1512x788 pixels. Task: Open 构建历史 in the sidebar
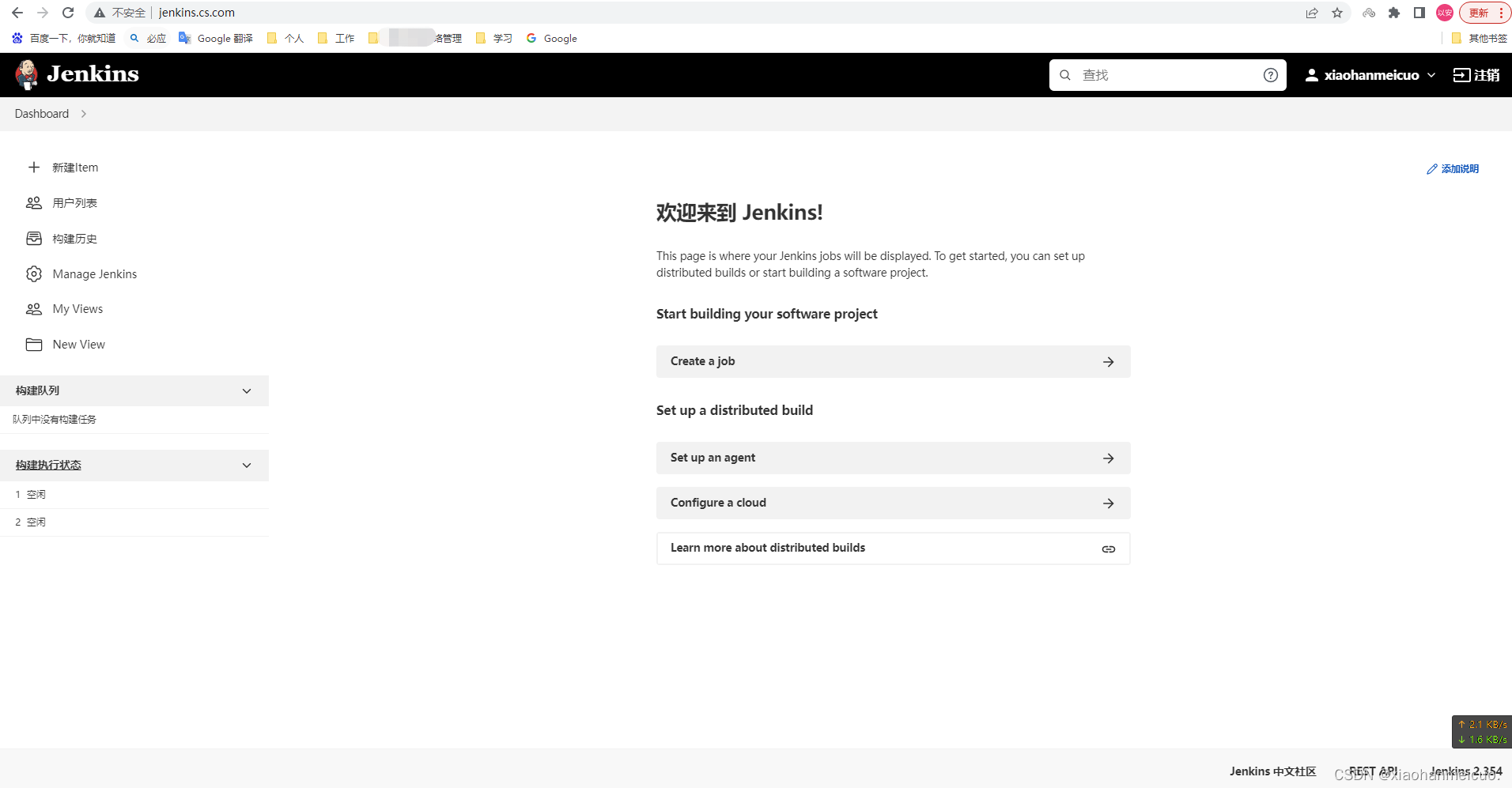[x=75, y=239]
